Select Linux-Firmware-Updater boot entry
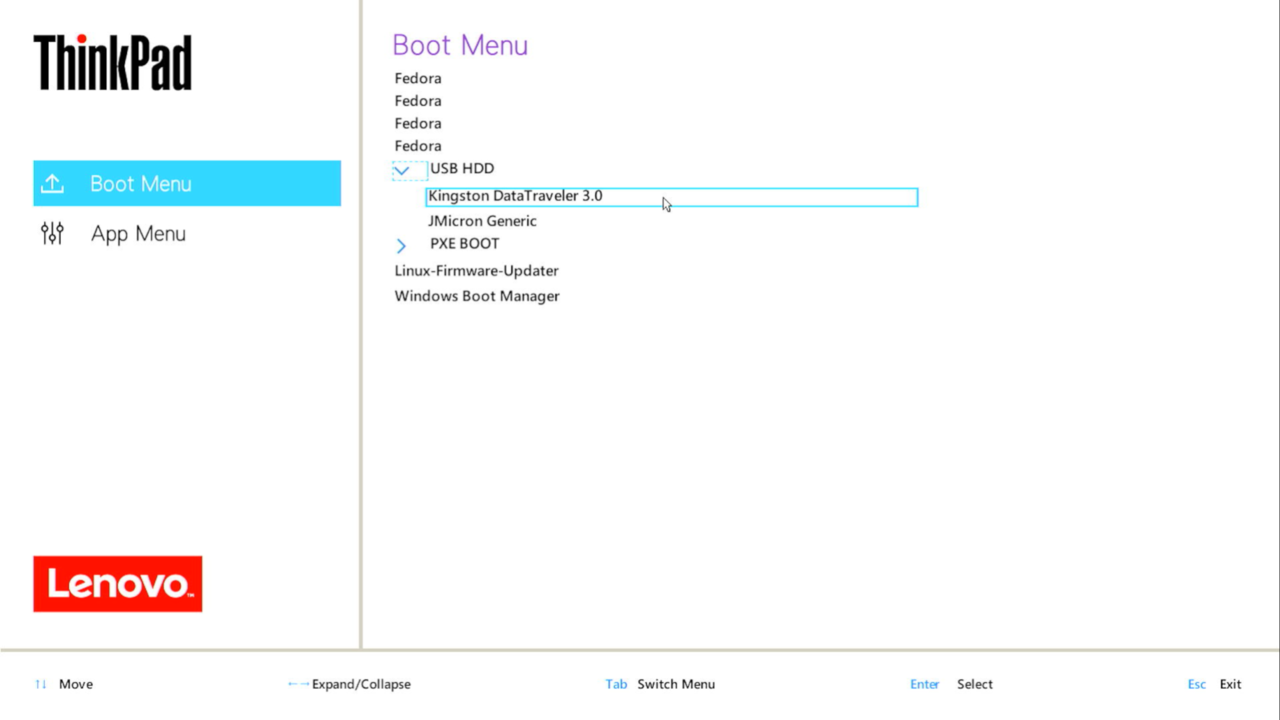 [476, 271]
